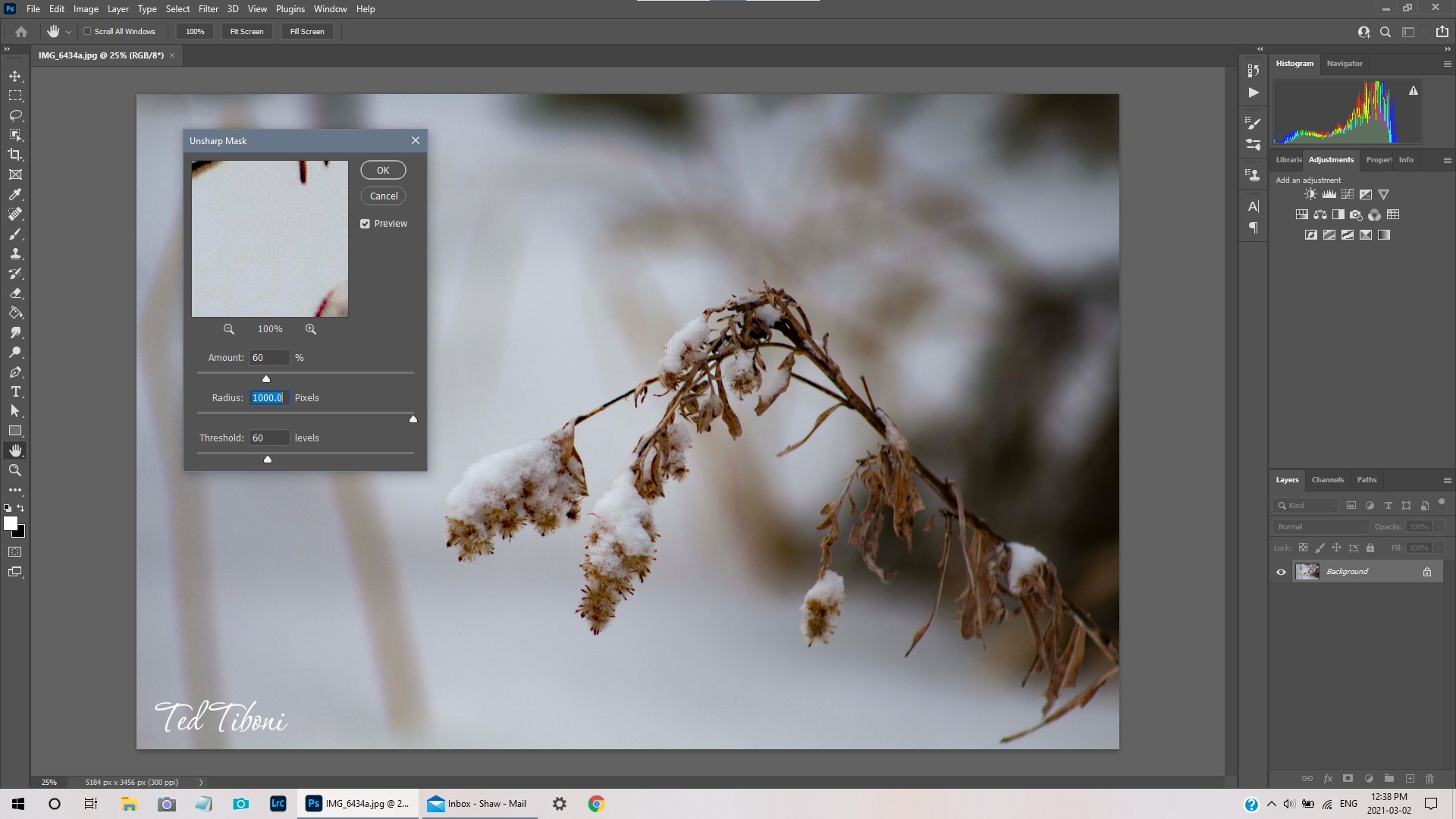
Task: Select the Eyedropper tool
Action: (x=15, y=195)
